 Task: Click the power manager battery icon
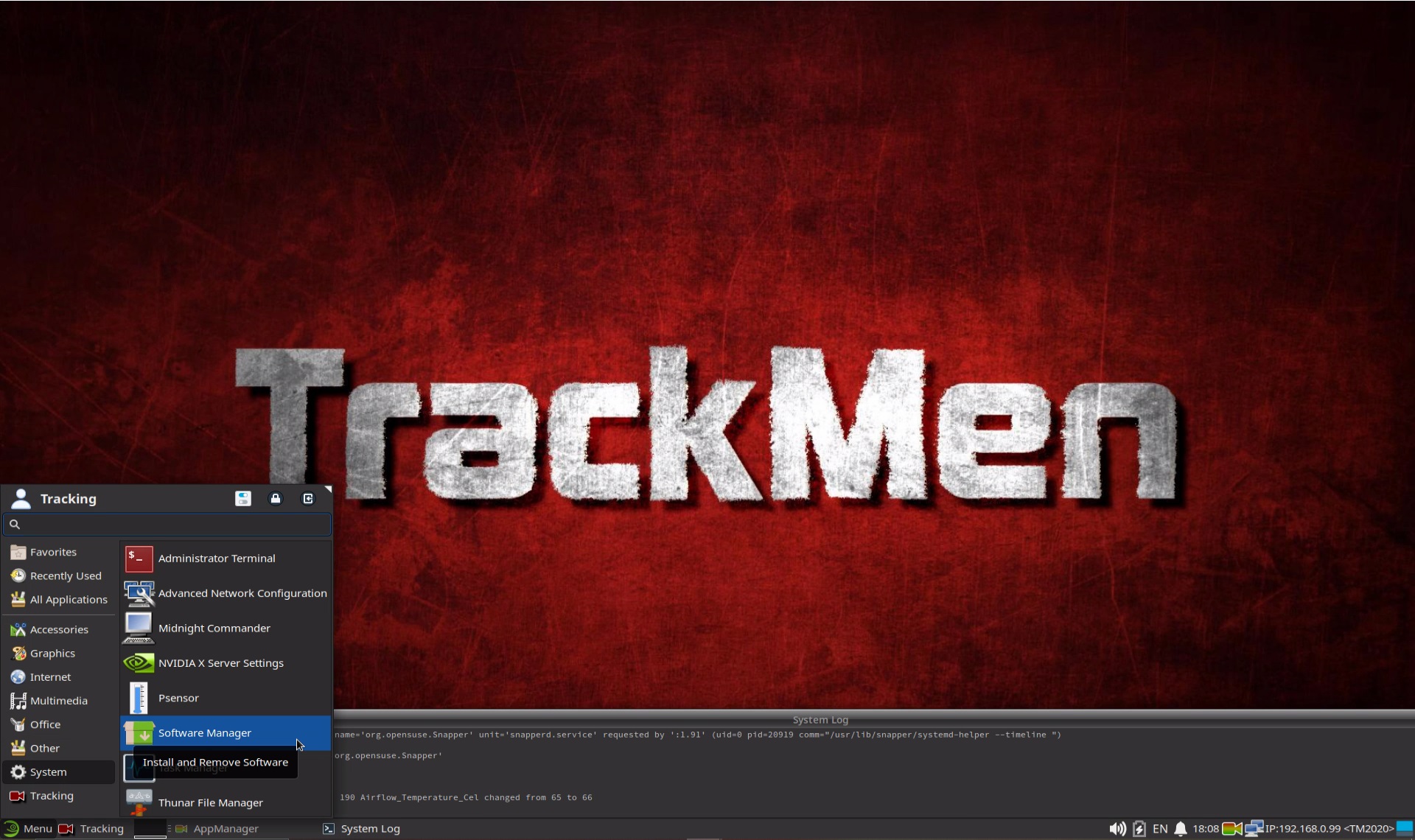coord(1139,829)
